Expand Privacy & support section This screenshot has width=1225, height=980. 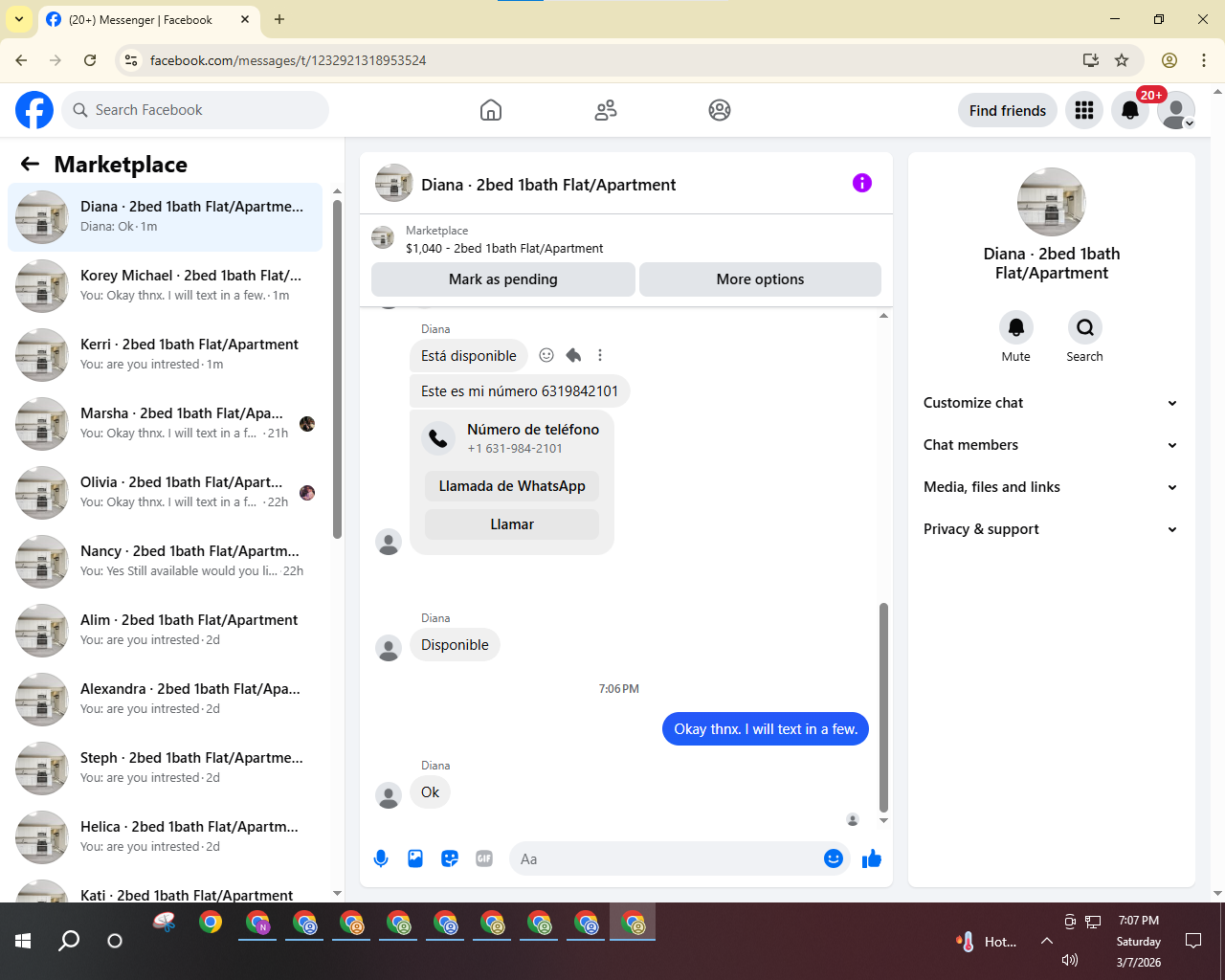1052,529
